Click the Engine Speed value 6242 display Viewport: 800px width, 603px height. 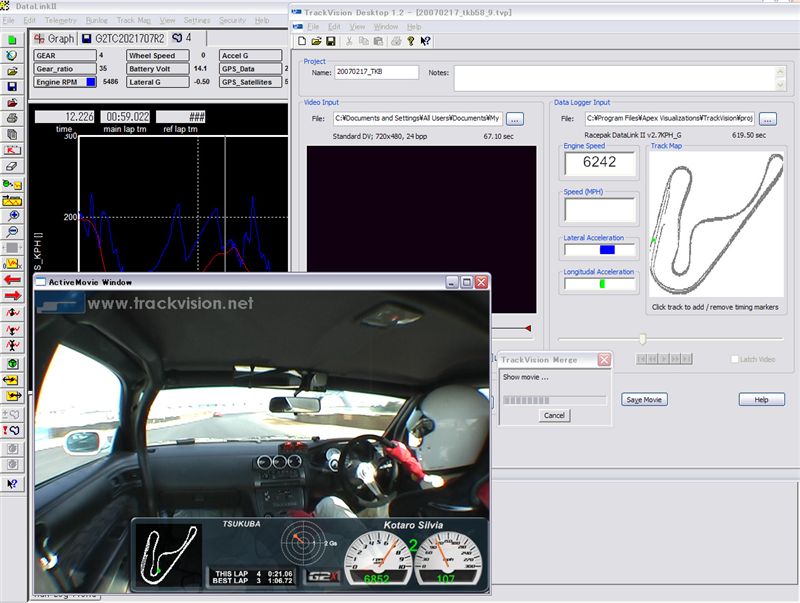click(599, 163)
